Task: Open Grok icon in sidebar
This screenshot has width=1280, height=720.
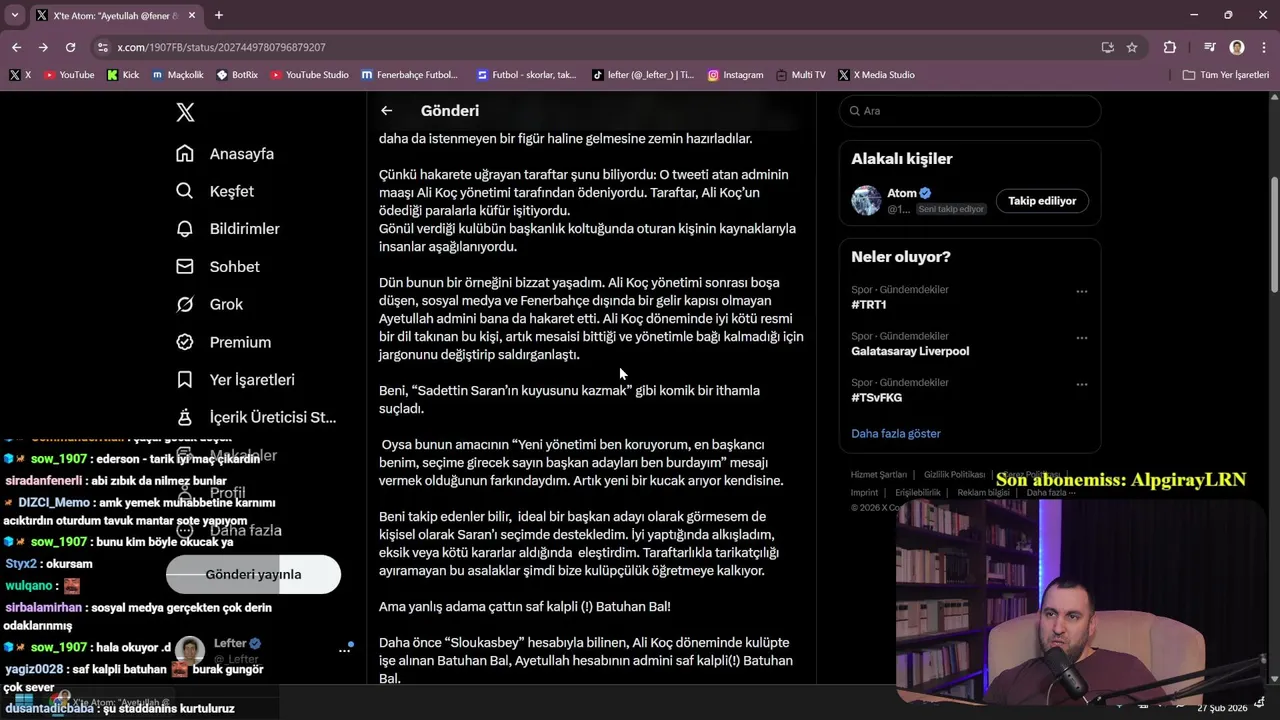Action: tap(185, 304)
